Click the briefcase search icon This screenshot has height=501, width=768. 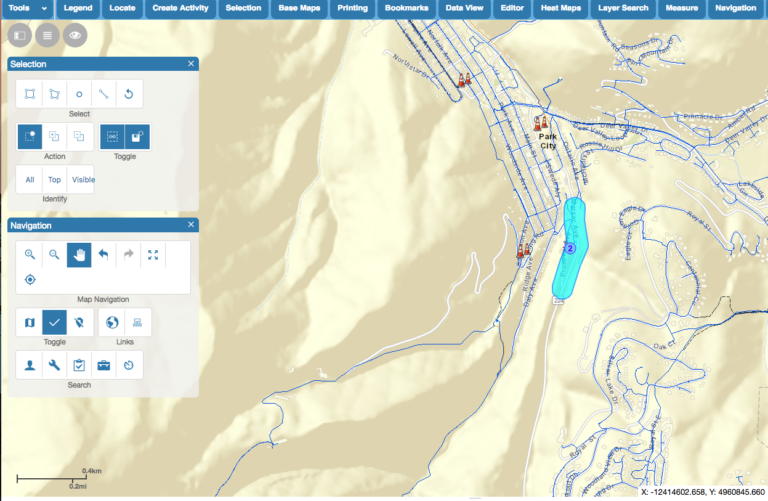click(103, 365)
